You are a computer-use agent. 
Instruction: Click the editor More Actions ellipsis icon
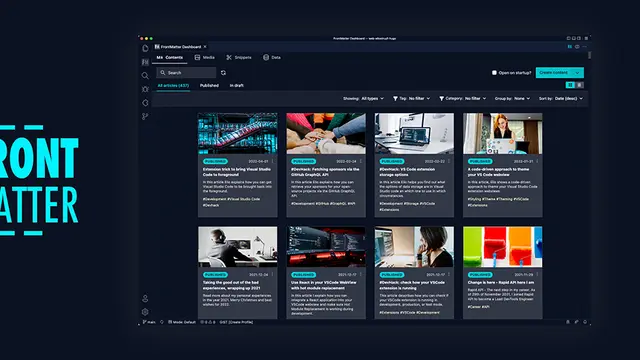pyautogui.click(x=584, y=47)
